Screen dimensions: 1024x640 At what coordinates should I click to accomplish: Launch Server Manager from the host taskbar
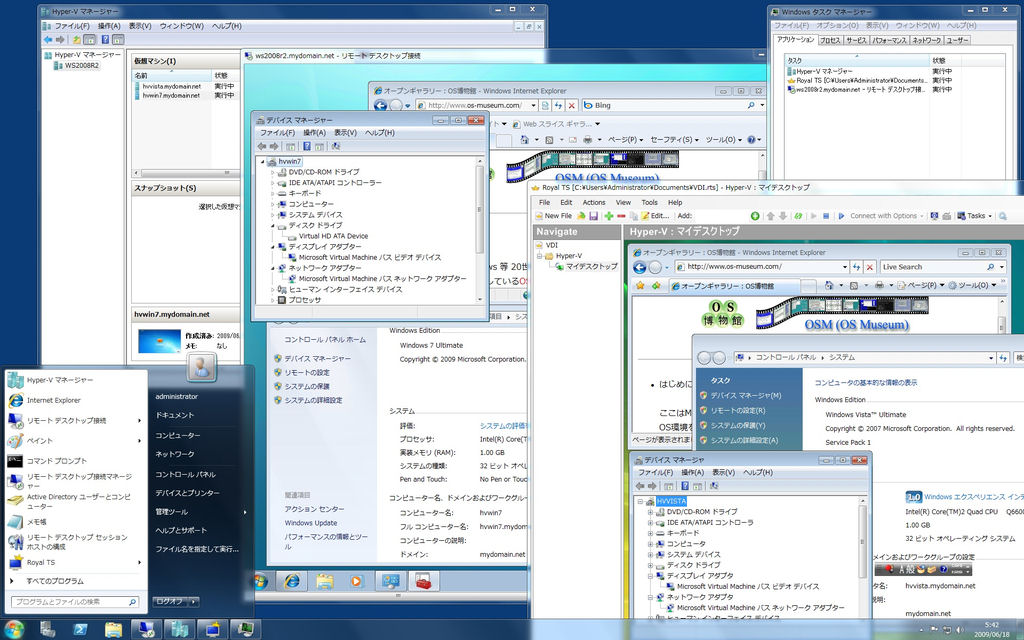[48, 629]
